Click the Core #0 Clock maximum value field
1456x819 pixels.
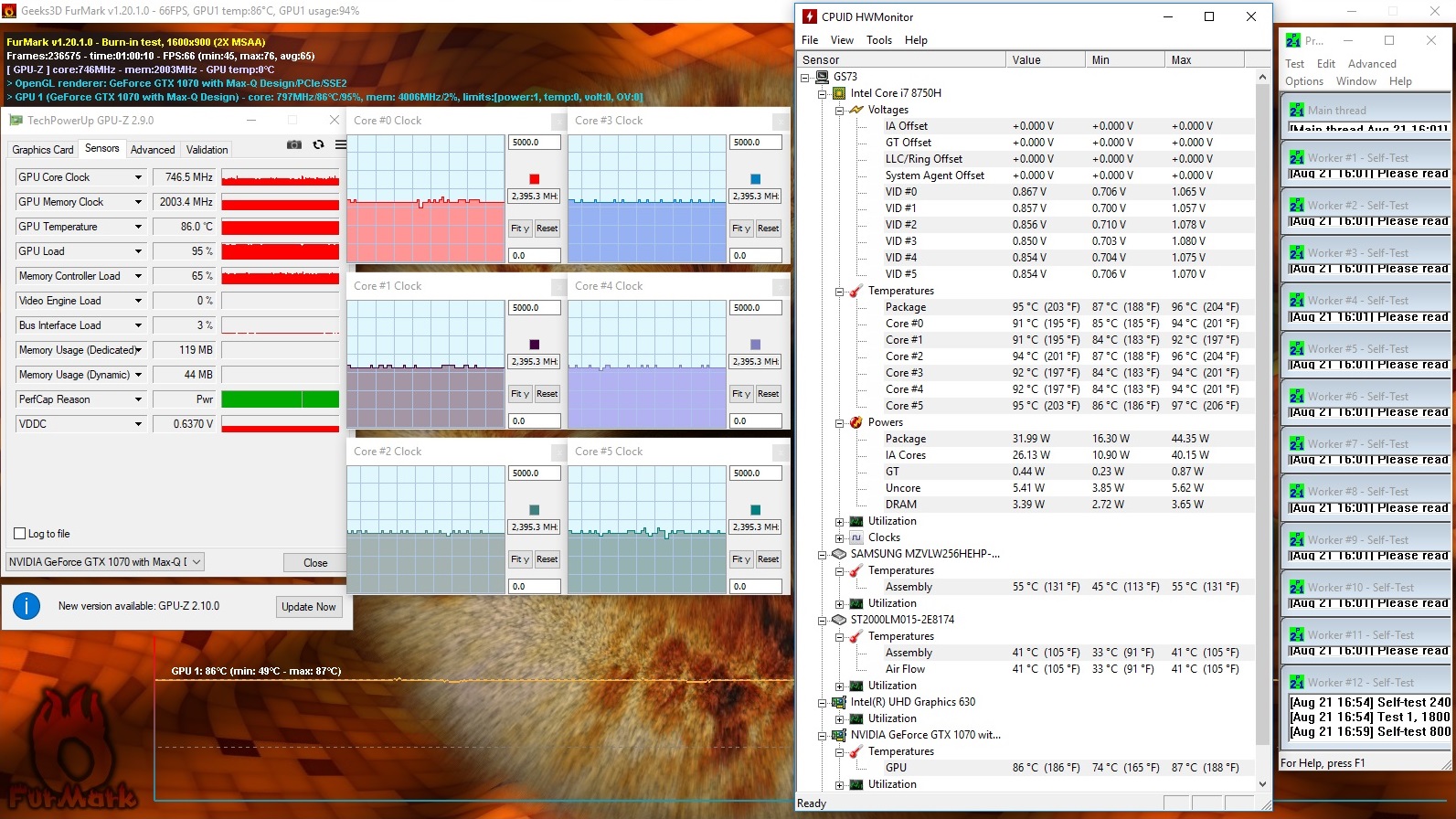point(534,143)
